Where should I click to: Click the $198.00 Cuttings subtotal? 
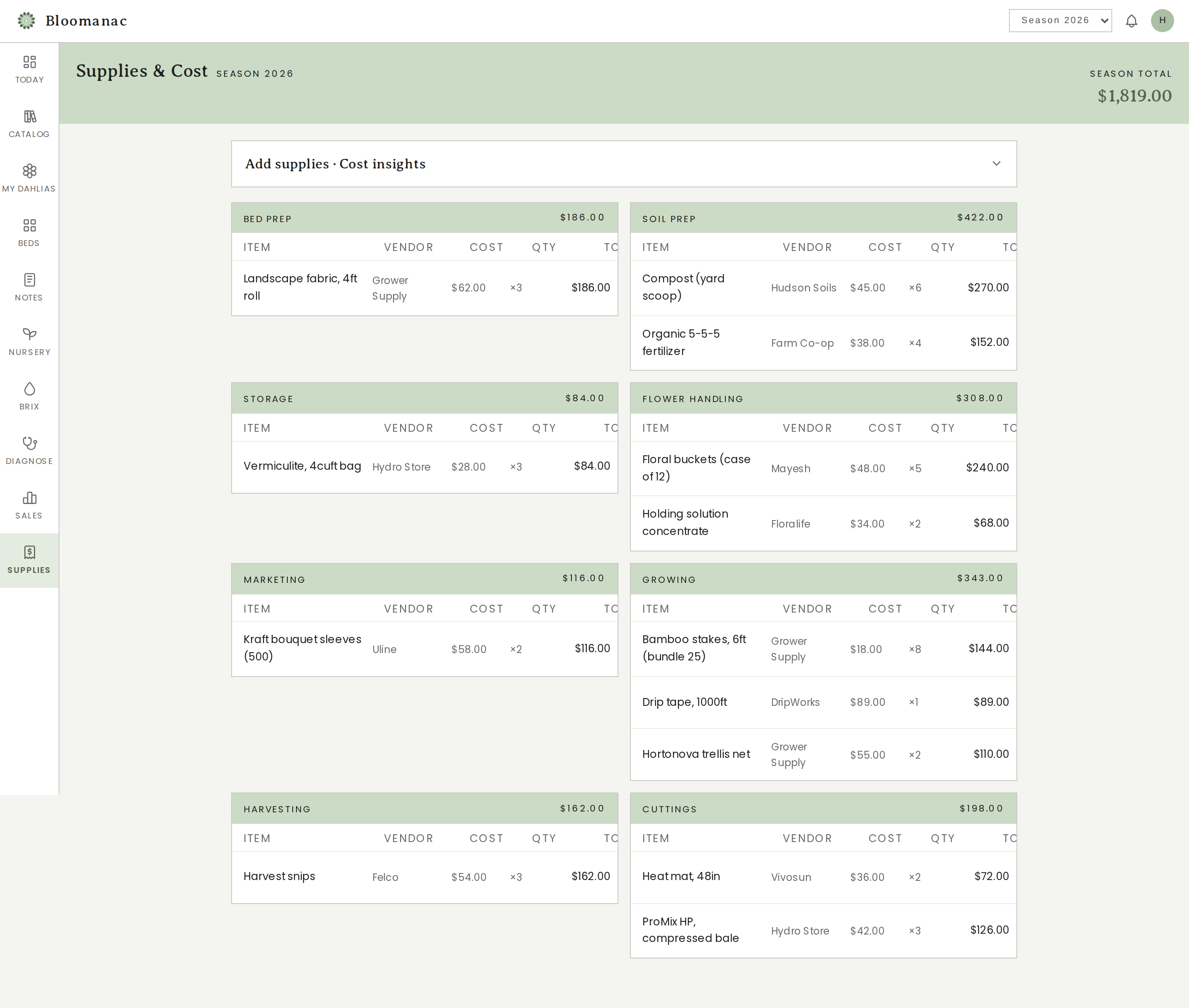point(981,808)
